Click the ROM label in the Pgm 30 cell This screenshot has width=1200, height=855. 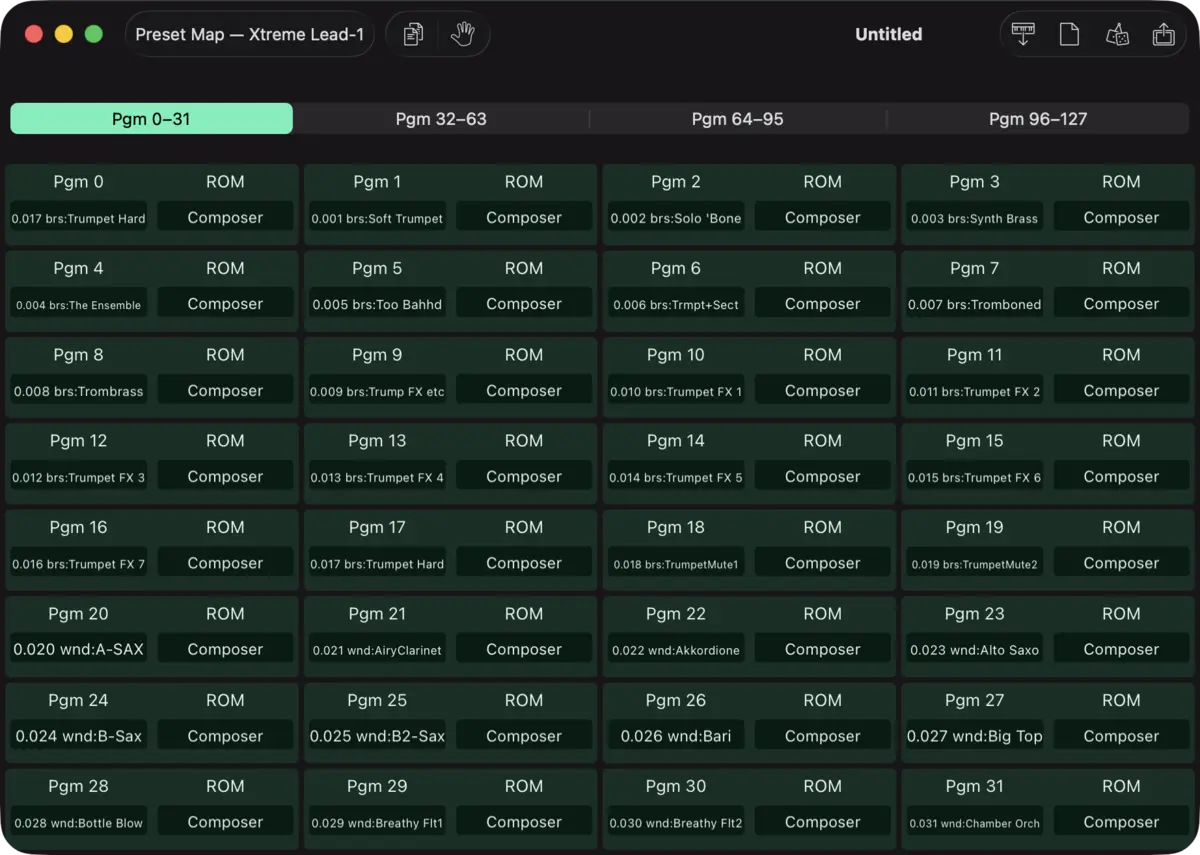[822, 787]
